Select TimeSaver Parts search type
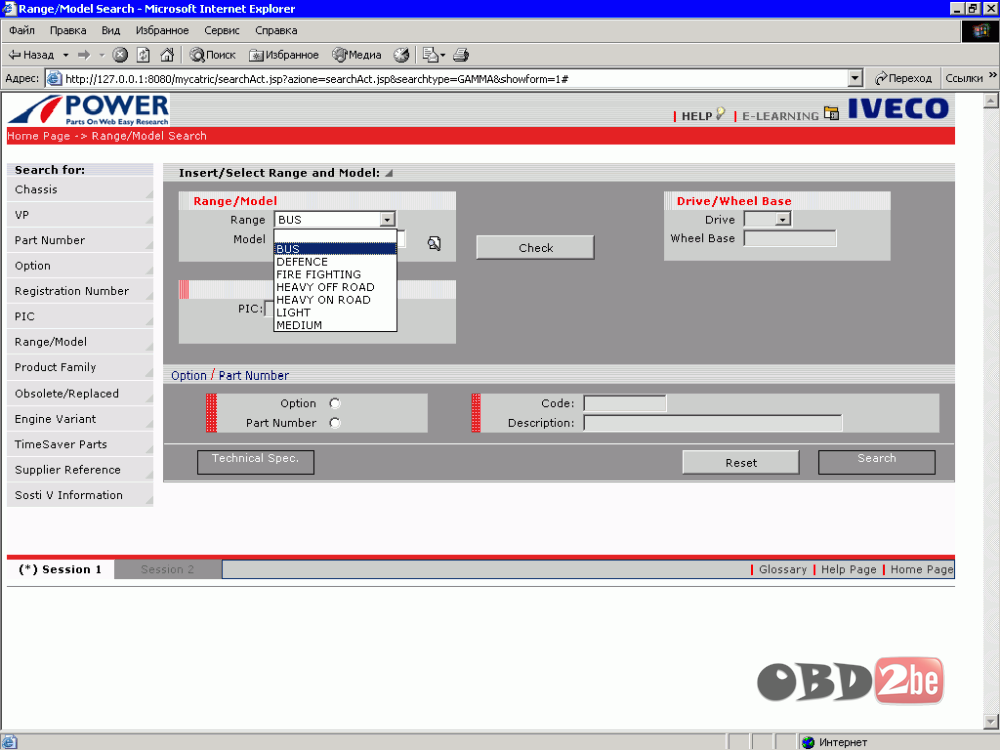Screen dimensions: 1000x750 (80, 445)
